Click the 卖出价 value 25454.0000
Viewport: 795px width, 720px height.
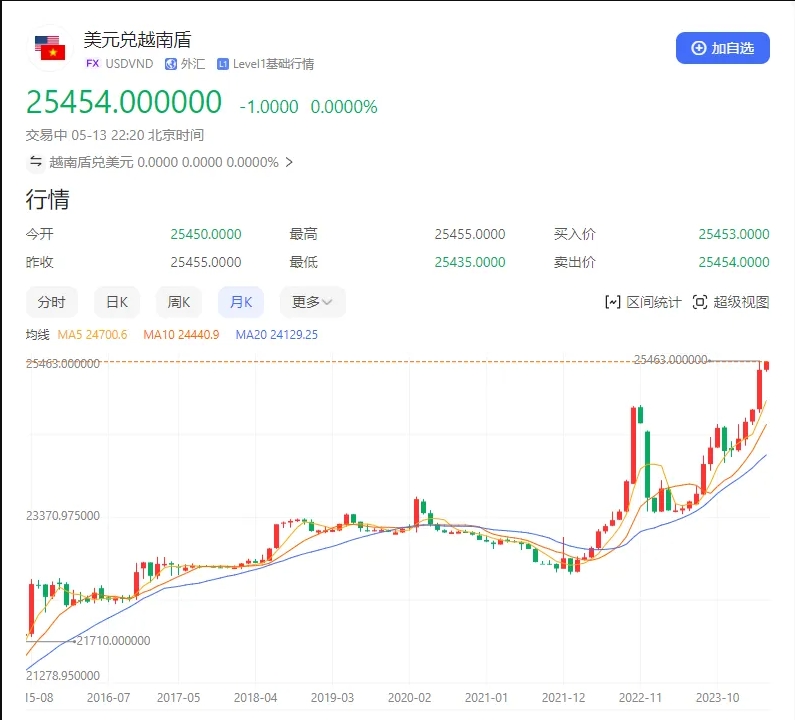(734, 262)
